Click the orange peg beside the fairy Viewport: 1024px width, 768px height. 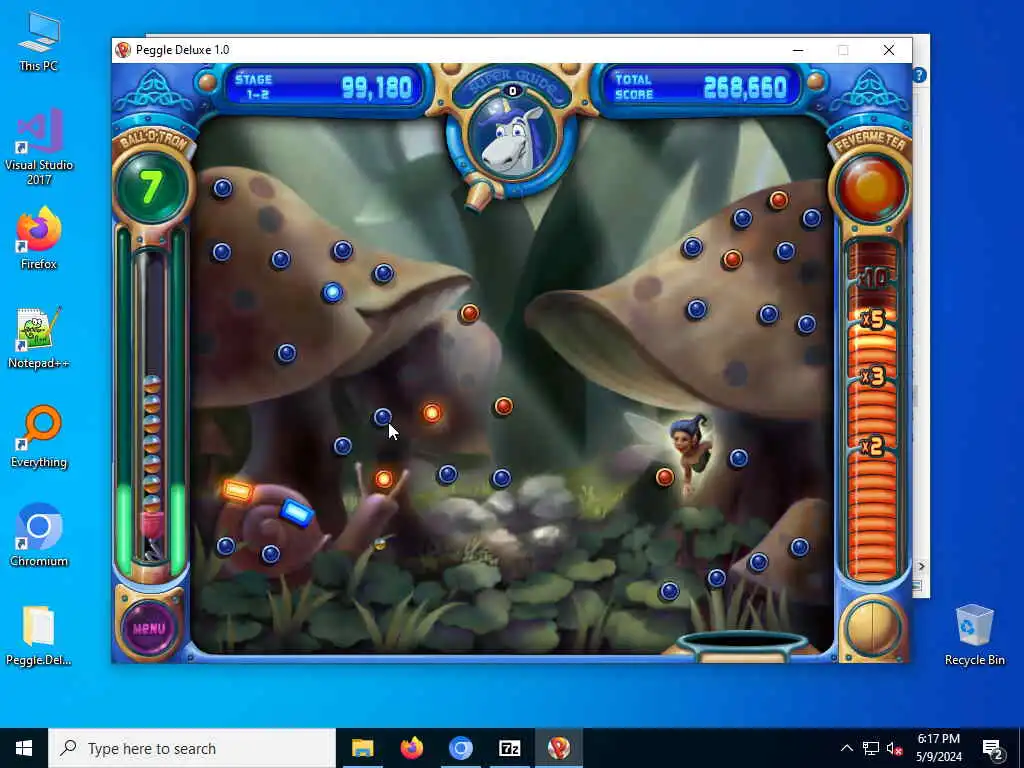coord(665,477)
